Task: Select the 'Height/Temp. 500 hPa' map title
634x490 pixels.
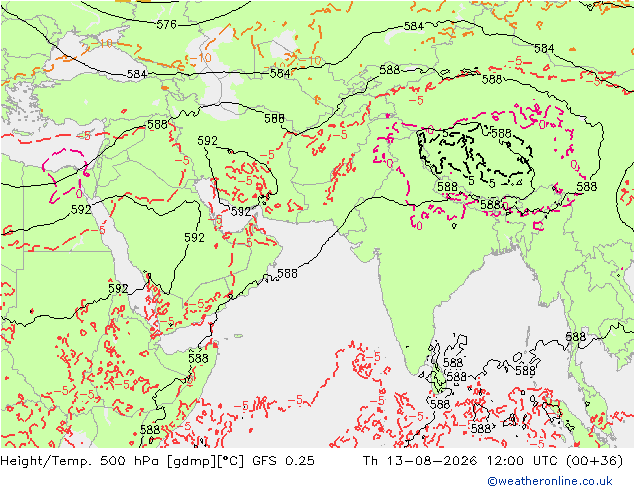Action: (x=80, y=460)
